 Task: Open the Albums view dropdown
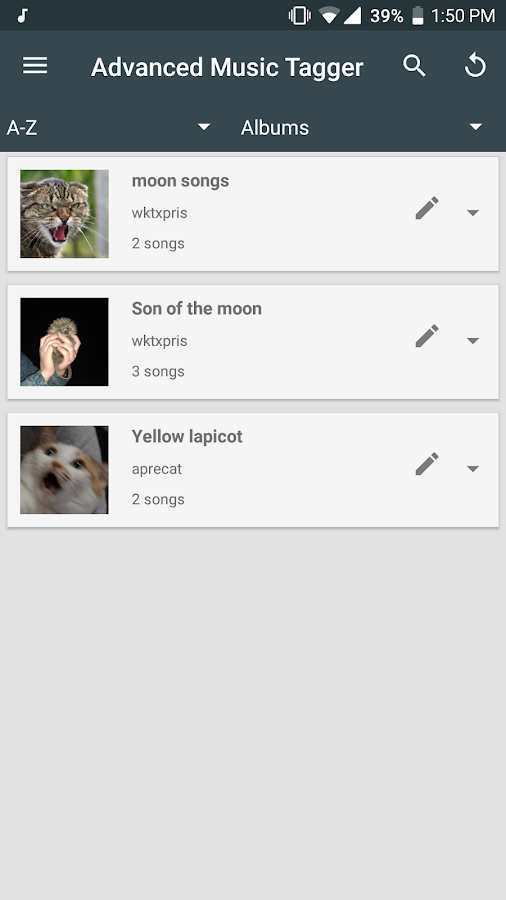[361, 127]
